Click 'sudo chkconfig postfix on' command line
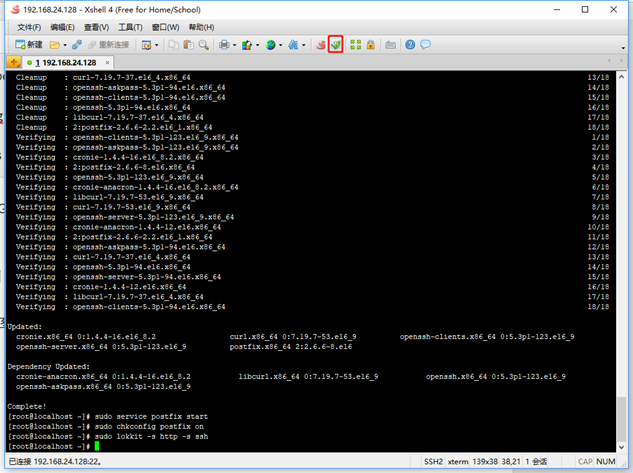Image resolution: width=633 pixels, height=473 pixels. coord(149,427)
